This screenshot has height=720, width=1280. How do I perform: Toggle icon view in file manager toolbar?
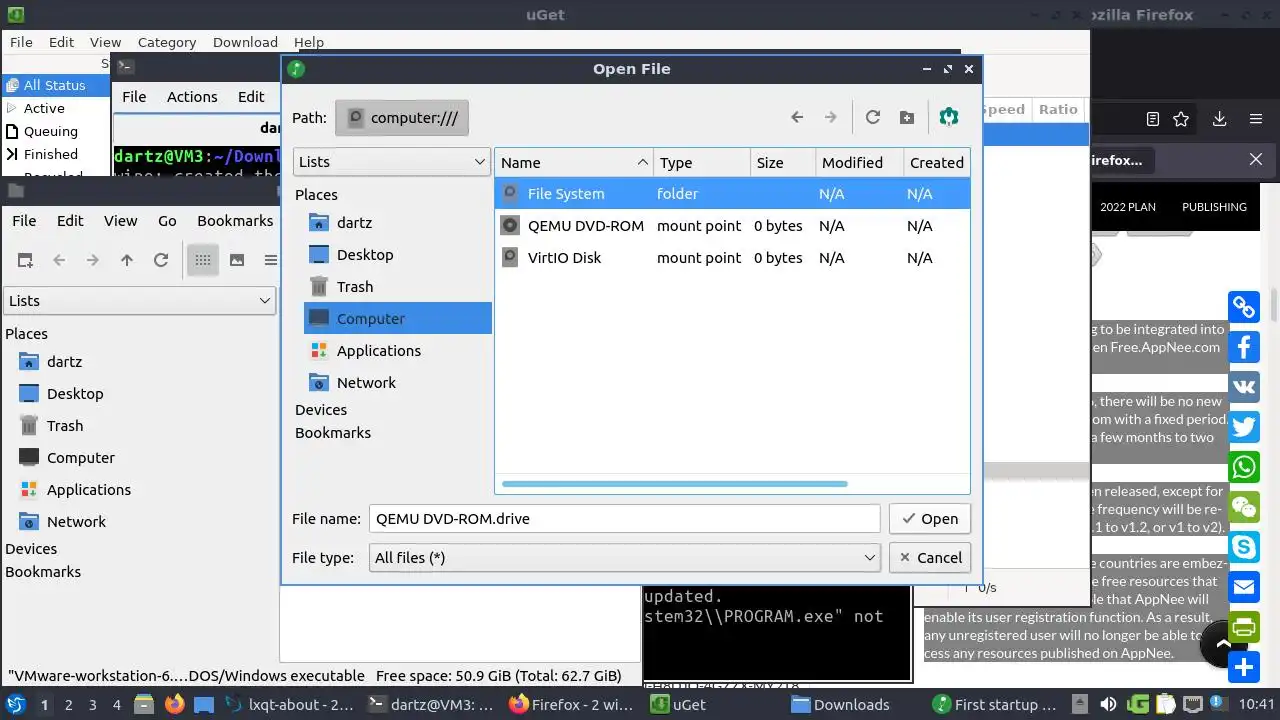click(203, 260)
